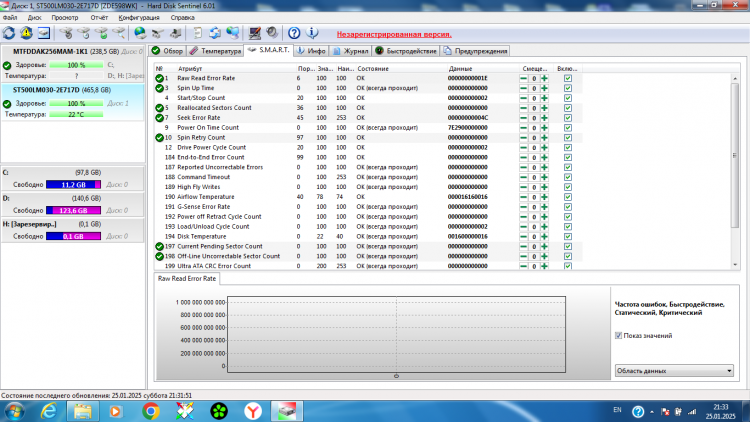Toggle the enable checkbox for Current Pending Sector Count
Image resolution: width=750 pixels, height=422 pixels.
point(568,246)
